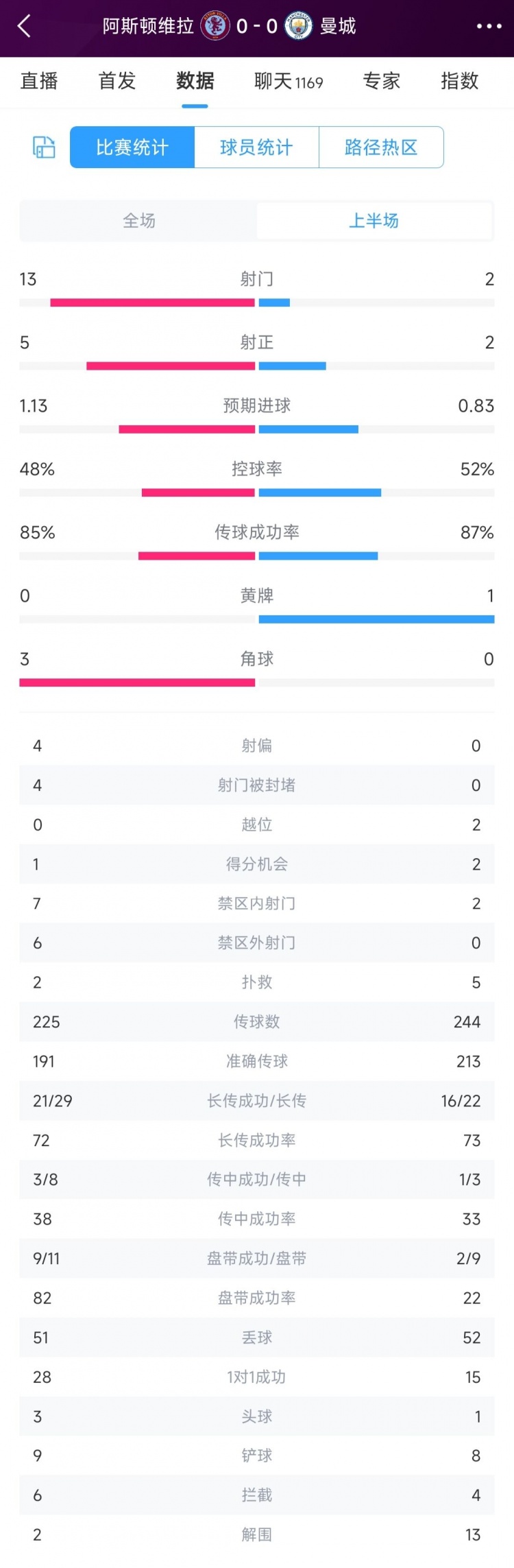Viewport: 514px width, 1568px height.
Task: Switch to the 专家 expert tab
Action: pos(381,81)
